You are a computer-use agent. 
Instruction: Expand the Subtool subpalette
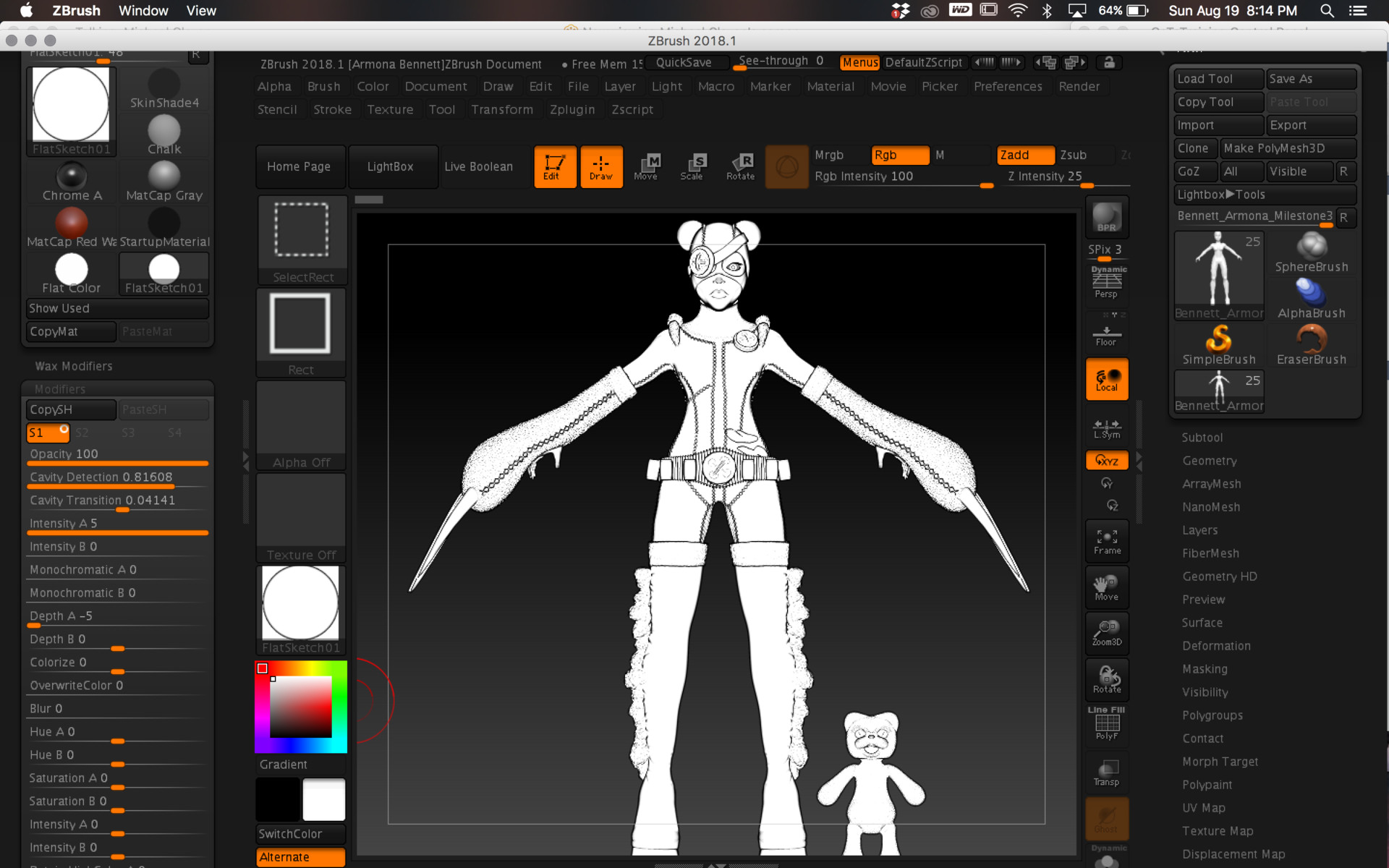click(x=1202, y=437)
